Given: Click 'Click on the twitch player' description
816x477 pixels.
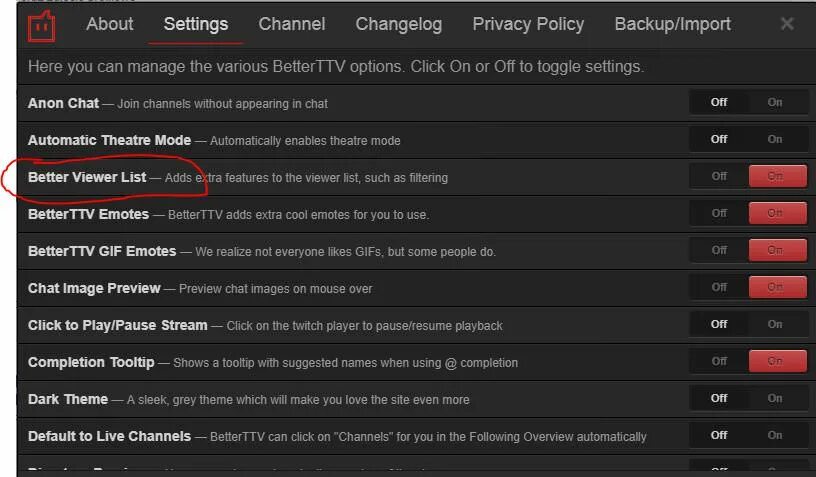Looking at the screenshot, I should (364, 326).
